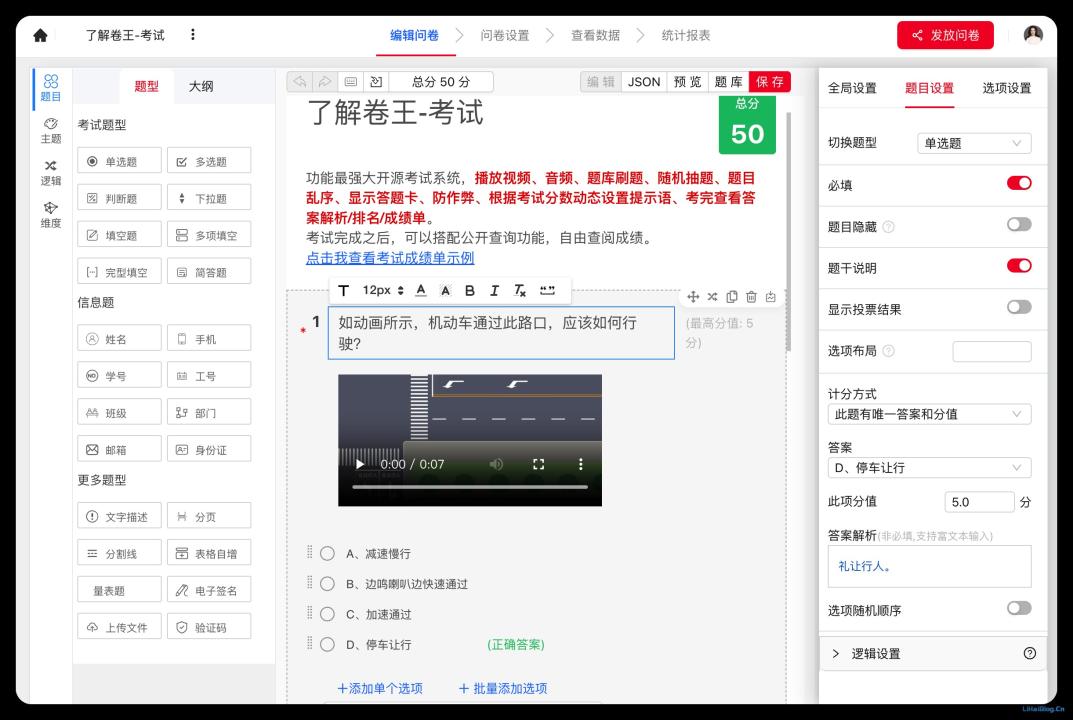Image resolution: width=1073 pixels, height=720 pixels.
Task: Toggle italic formatting
Action: click(494, 291)
